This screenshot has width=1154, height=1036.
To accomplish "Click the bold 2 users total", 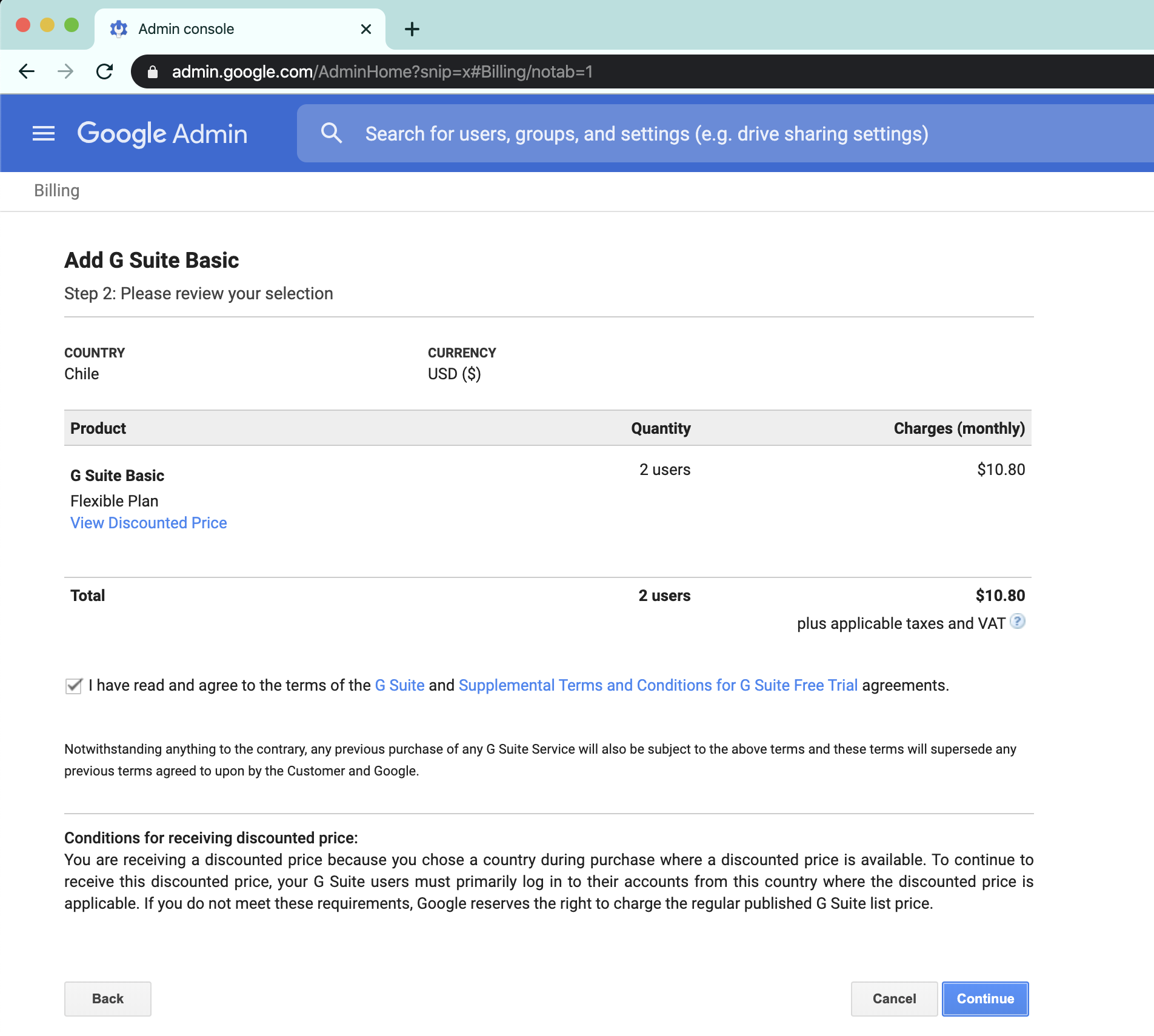I will click(x=664, y=596).
